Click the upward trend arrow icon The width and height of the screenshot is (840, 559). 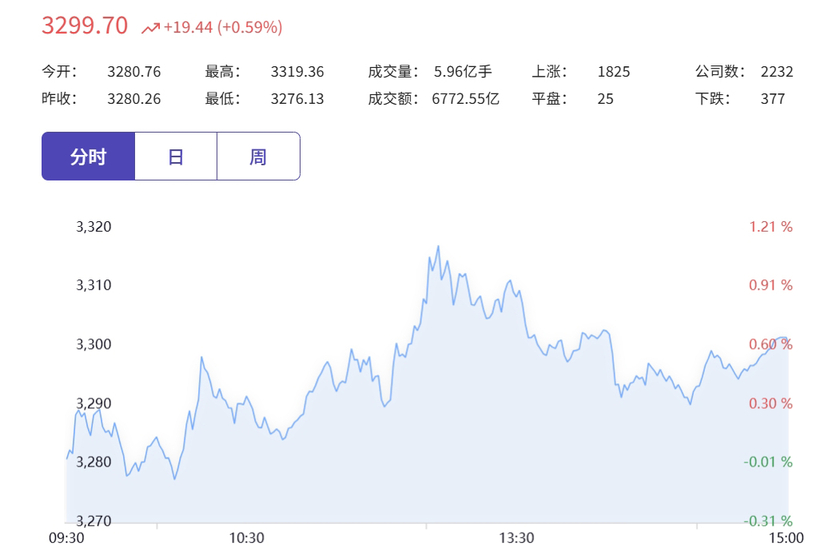pyautogui.click(x=151, y=27)
